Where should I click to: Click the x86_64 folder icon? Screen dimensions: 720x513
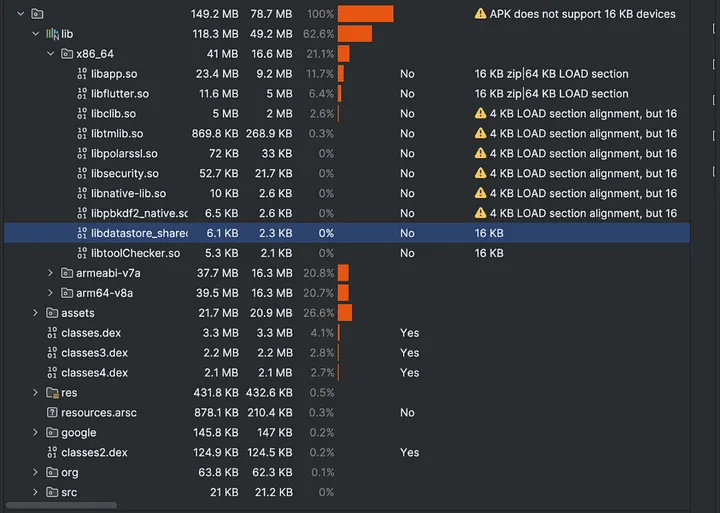pyautogui.click(x=67, y=54)
